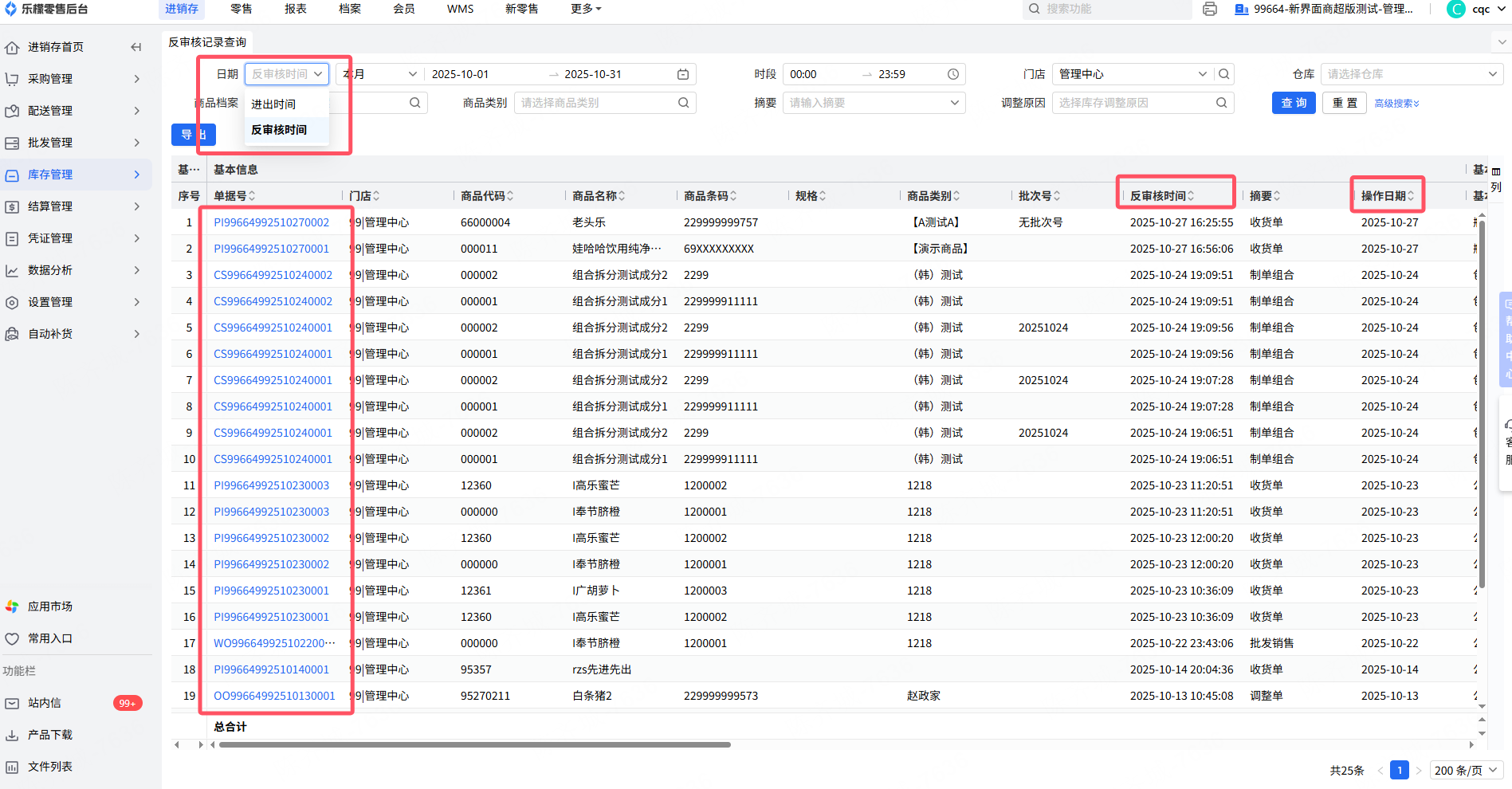1512x789 pixels.
Task: Click the search icon beside store field
Action: pyautogui.click(x=1224, y=74)
